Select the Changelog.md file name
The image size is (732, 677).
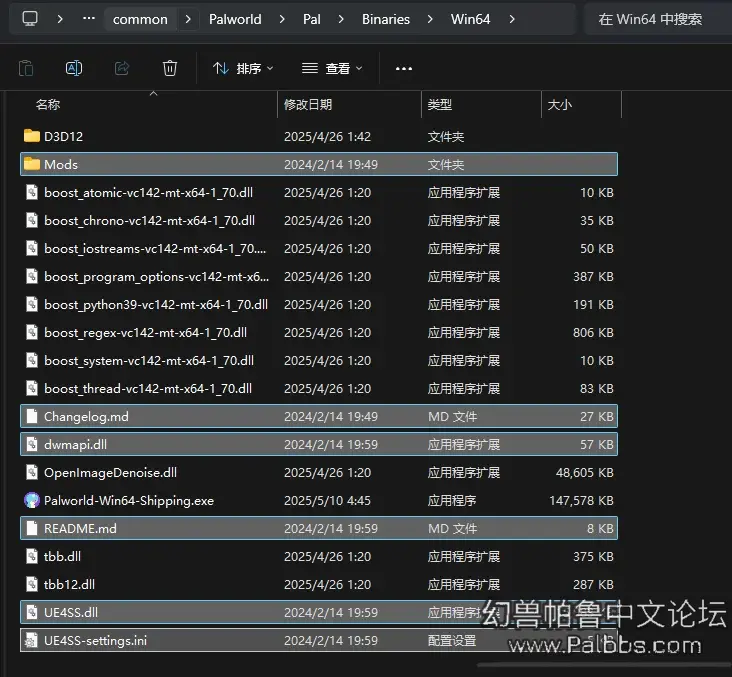tap(86, 416)
